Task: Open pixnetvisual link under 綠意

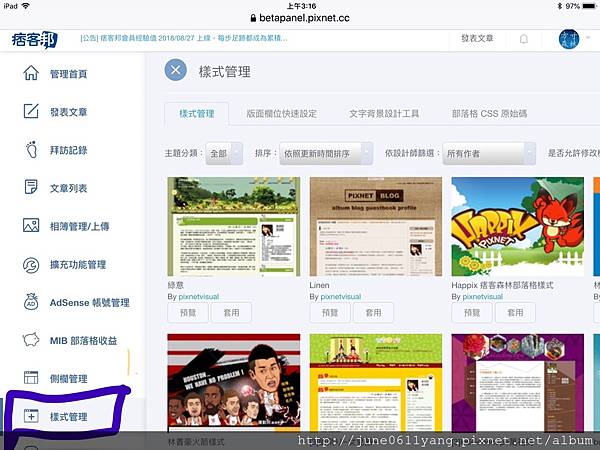Action: (x=199, y=297)
